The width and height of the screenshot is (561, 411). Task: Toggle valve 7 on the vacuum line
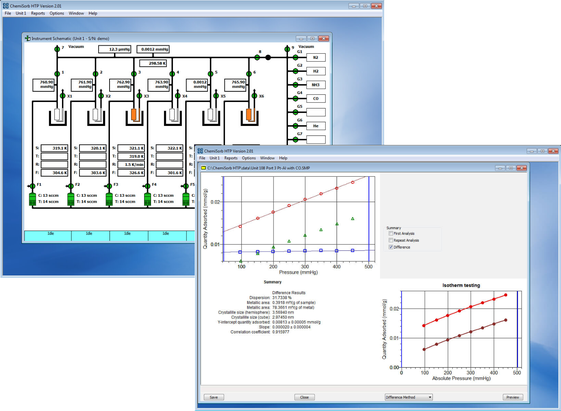point(57,49)
